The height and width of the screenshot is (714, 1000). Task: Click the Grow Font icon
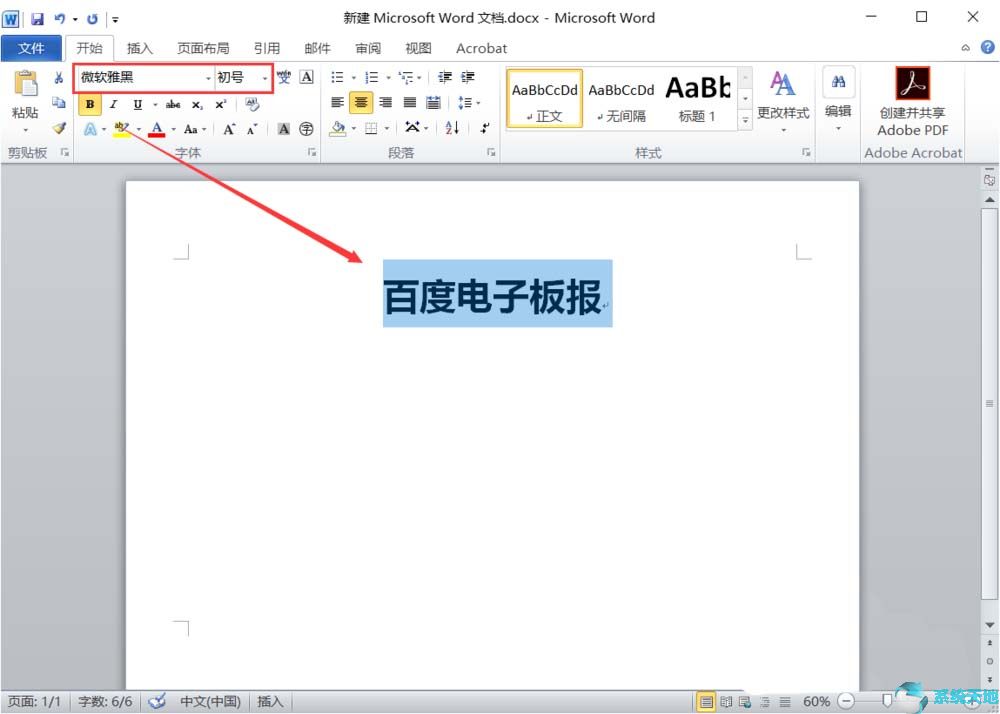(x=229, y=129)
